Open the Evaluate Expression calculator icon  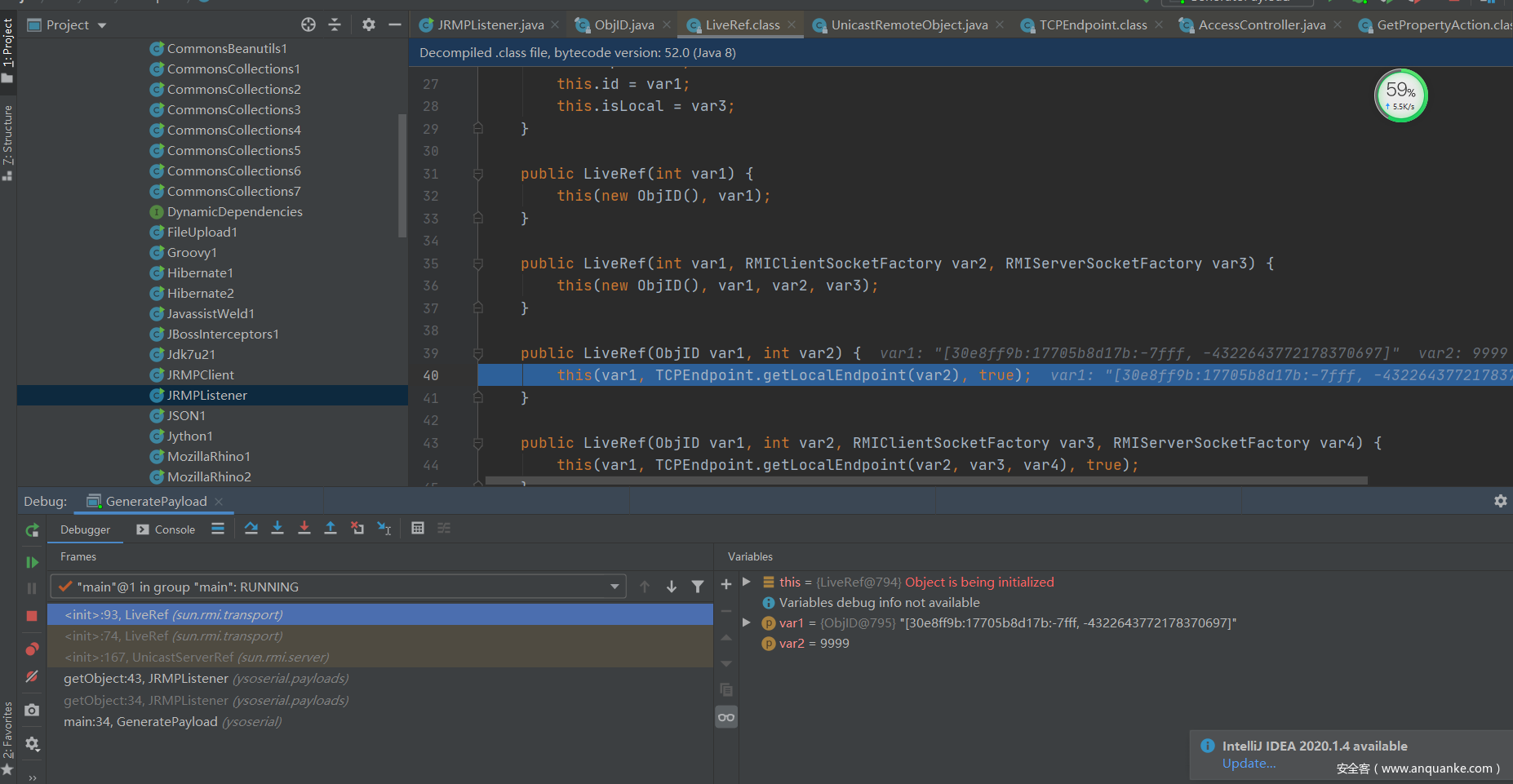pyautogui.click(x=418, y=528)
